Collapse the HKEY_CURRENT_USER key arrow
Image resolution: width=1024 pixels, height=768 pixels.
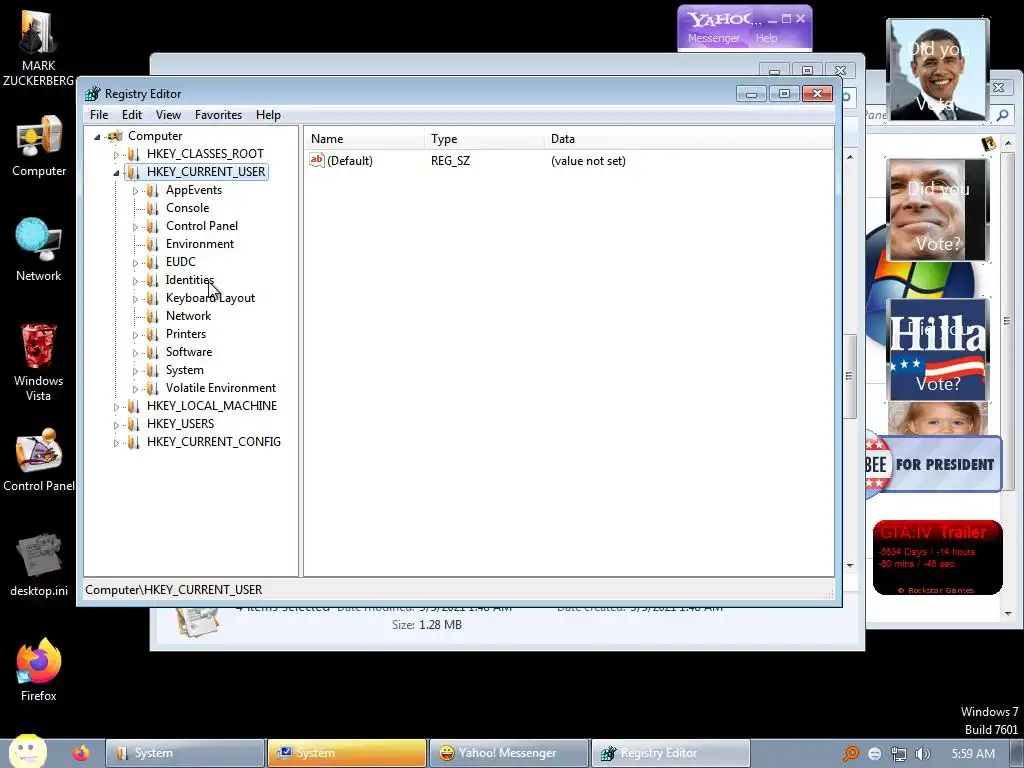pos(116,172)
